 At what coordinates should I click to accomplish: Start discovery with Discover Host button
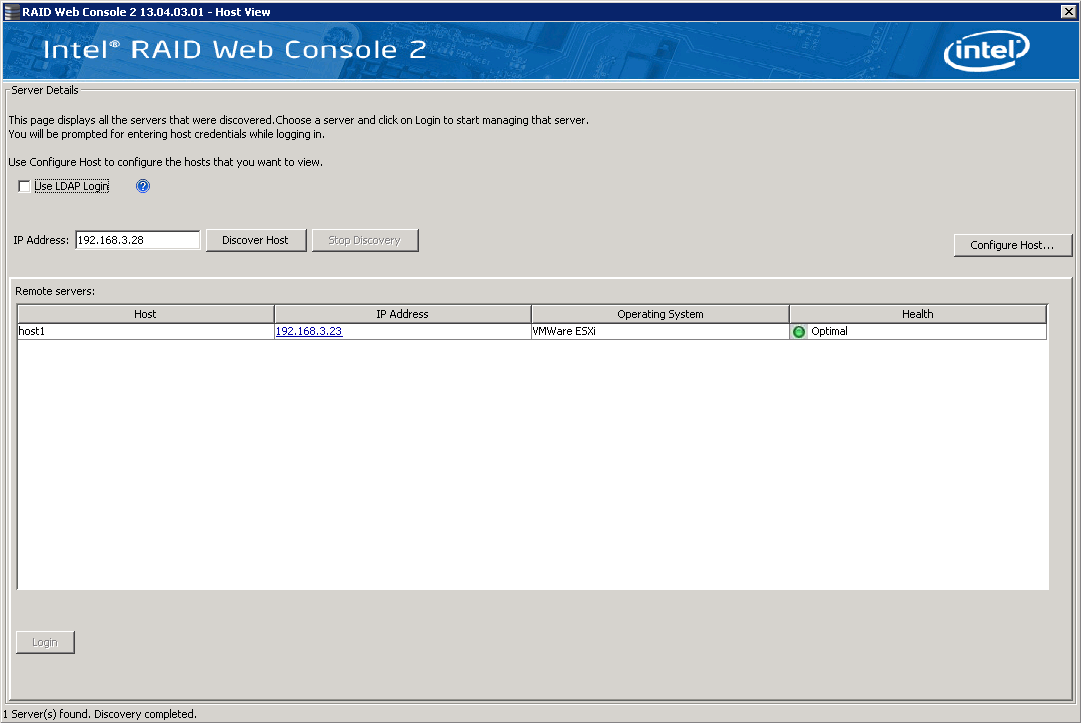[x=256, y=240]
